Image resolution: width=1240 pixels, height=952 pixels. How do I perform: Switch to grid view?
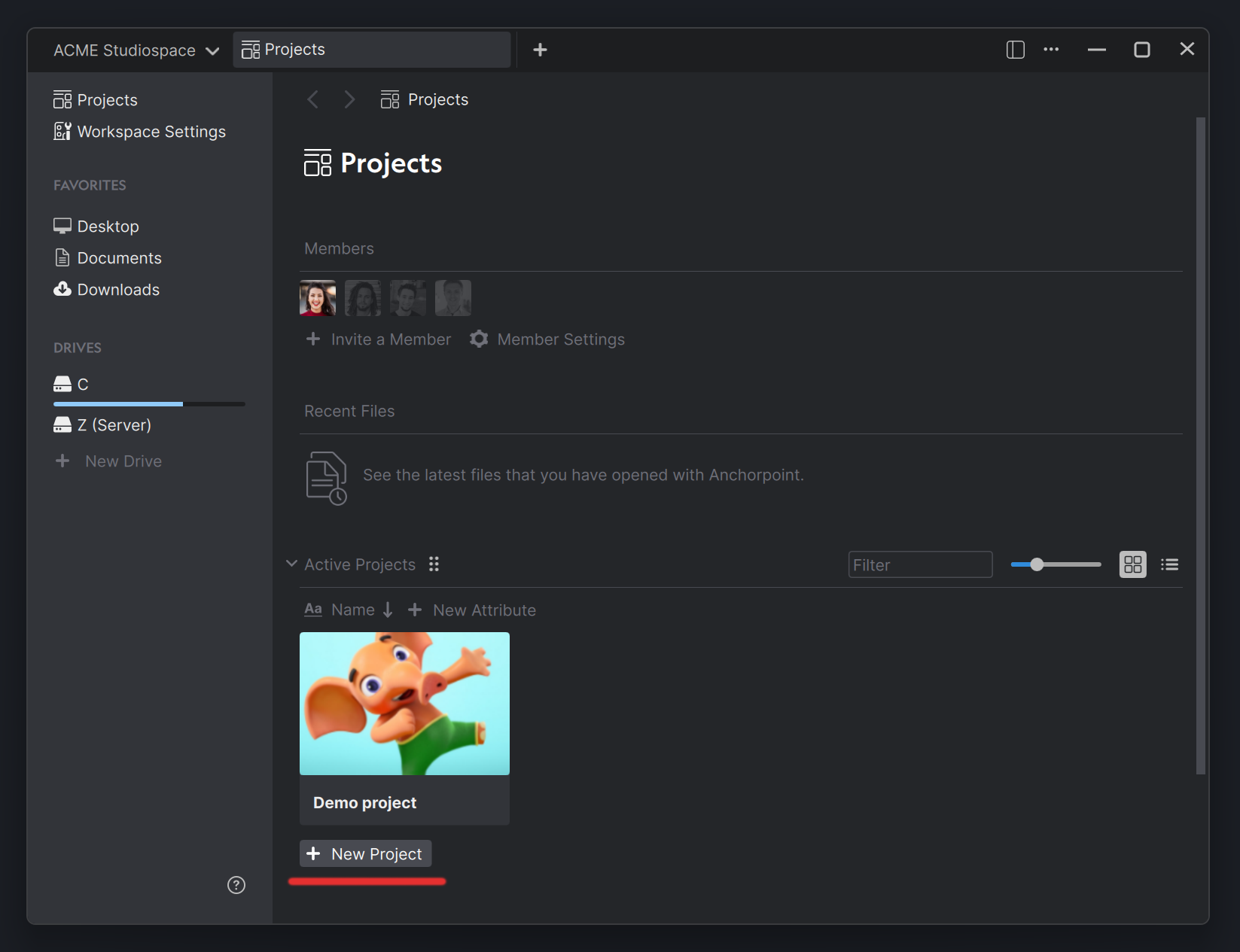coord(1132,564)
